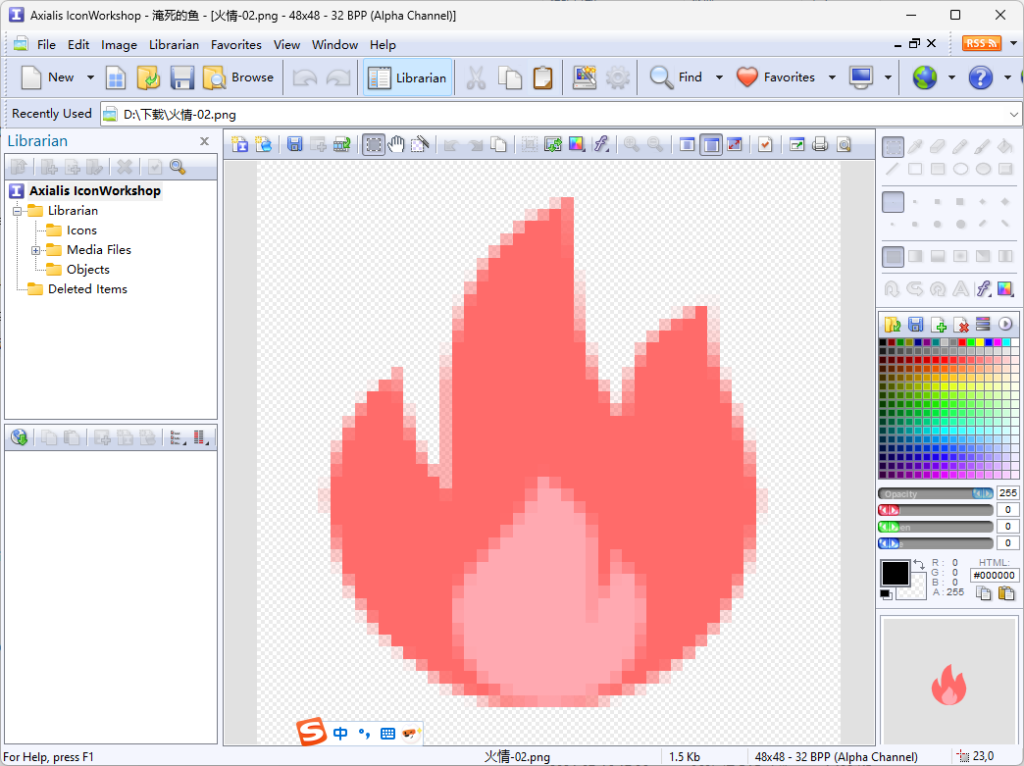Select the pencil tool in tool palette
The width and height of the screenshot is (1024, 766).
click(960, 146)
